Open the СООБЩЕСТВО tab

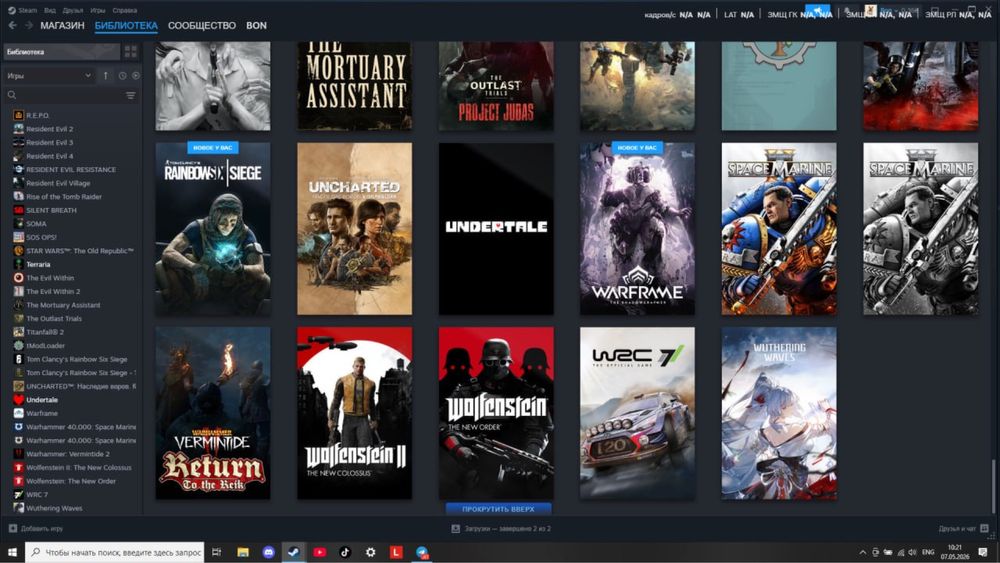(x=202, y=26)
